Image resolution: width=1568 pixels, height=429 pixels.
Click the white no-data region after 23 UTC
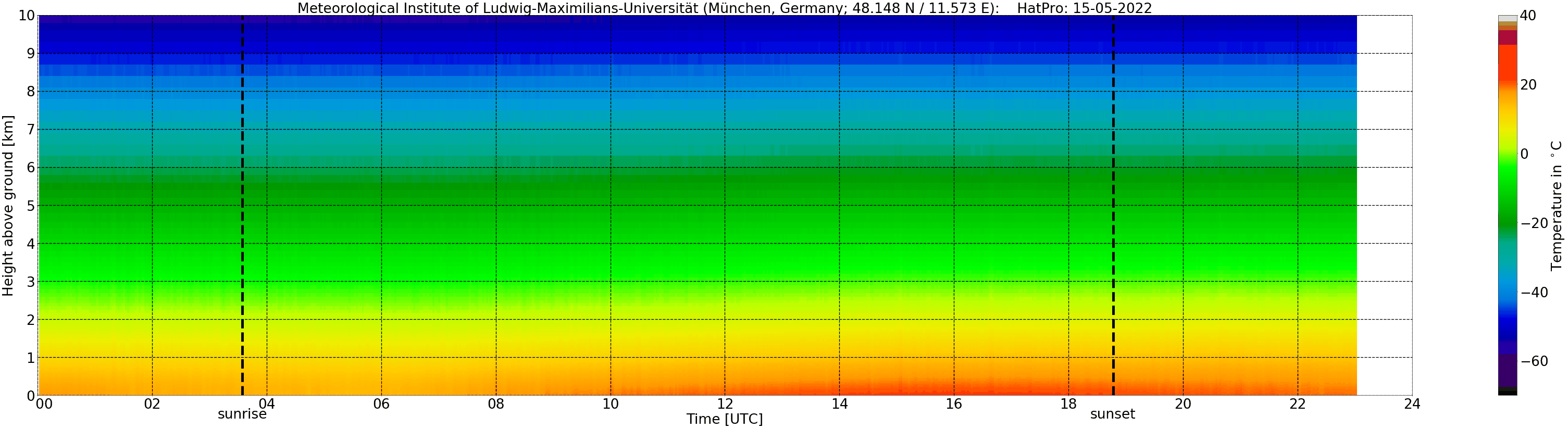[1384, 205]
